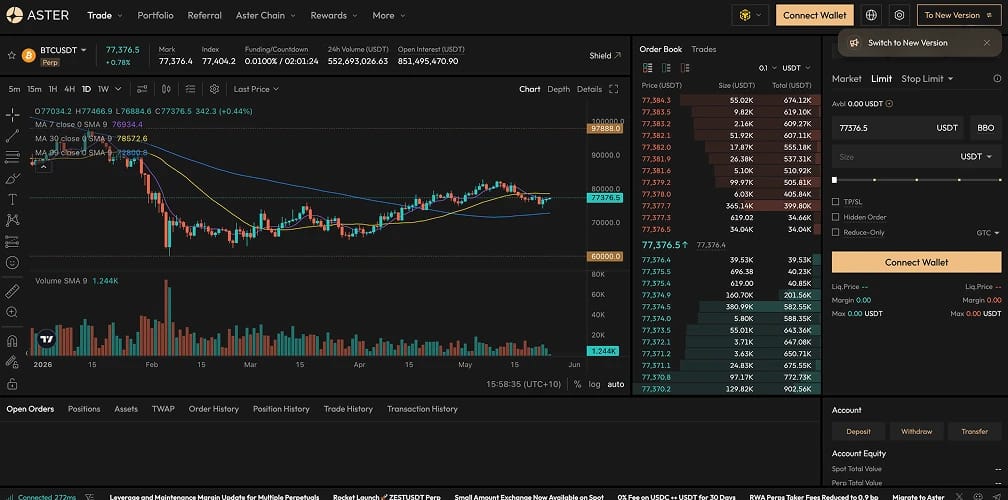Tick the Hidden Order checkbox

point(836,217)
